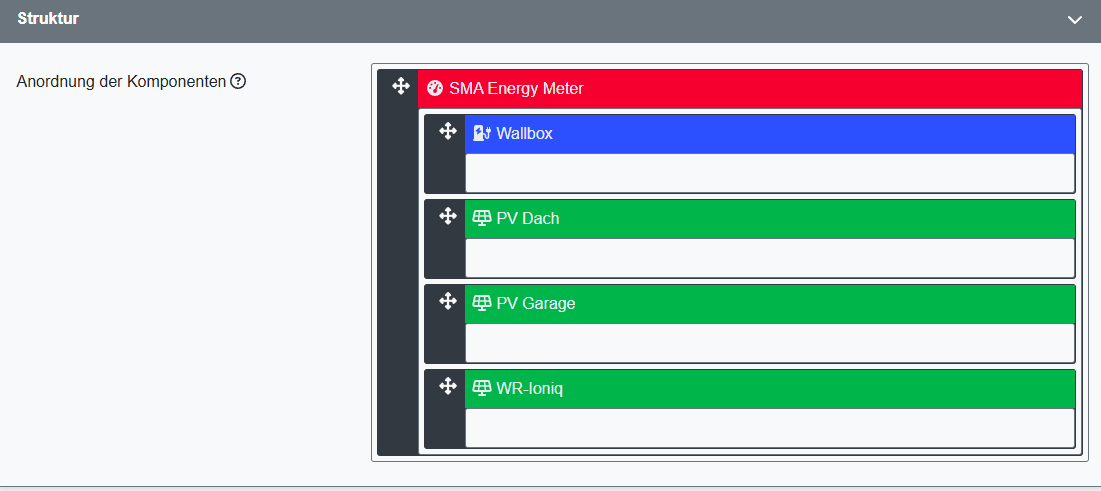
Task: Click the PV Garage solar panel icon
Action: 482,303
